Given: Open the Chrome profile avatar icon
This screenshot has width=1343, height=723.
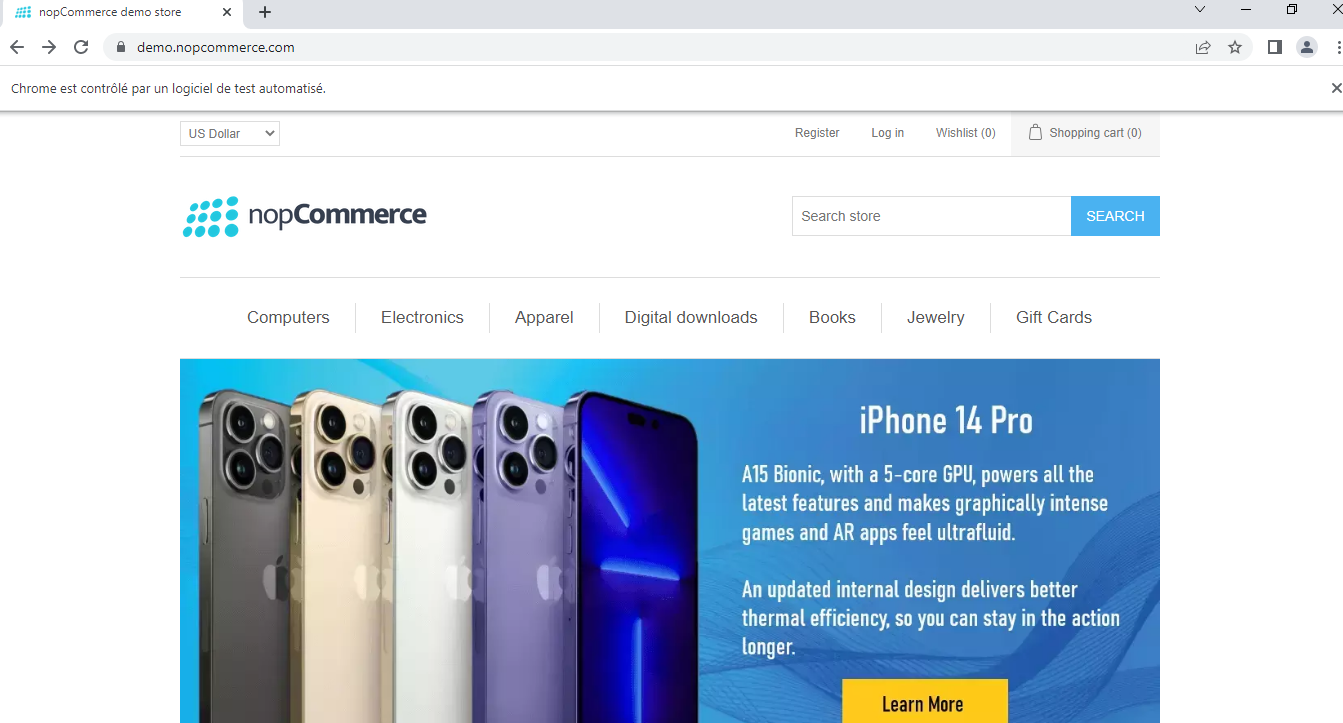Looking at the screenshot, I should (1307, 47).
